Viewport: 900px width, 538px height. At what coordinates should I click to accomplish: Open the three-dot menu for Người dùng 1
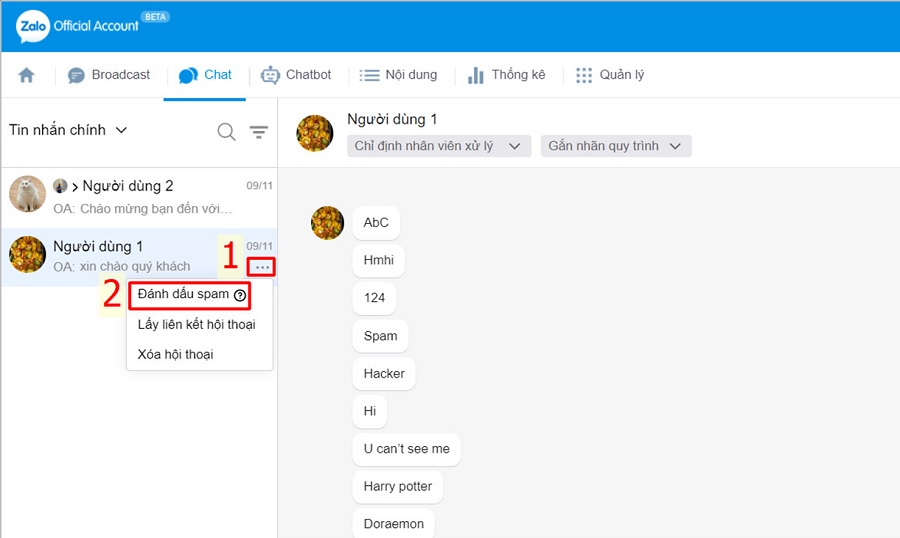pos(262,267)
